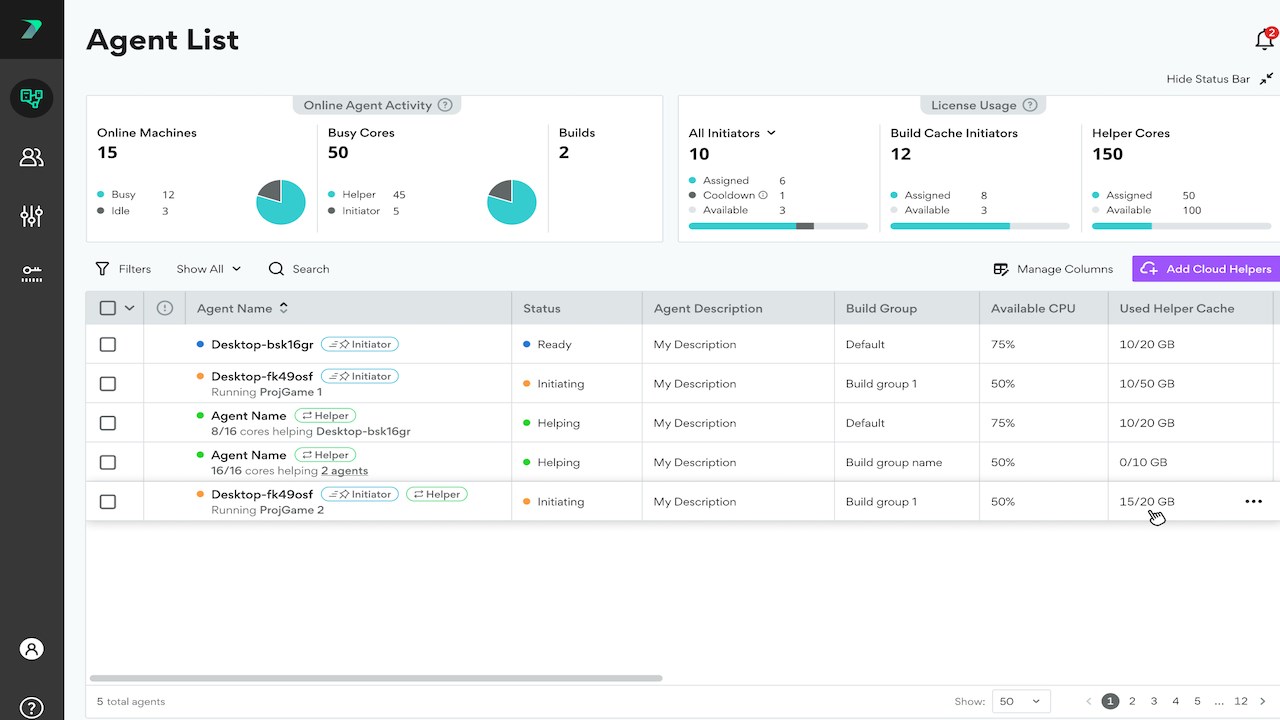Screen dimensions: 1280x720
Task: Open the Show 50 per page dropdown
Action: (x=1021, y=701)
